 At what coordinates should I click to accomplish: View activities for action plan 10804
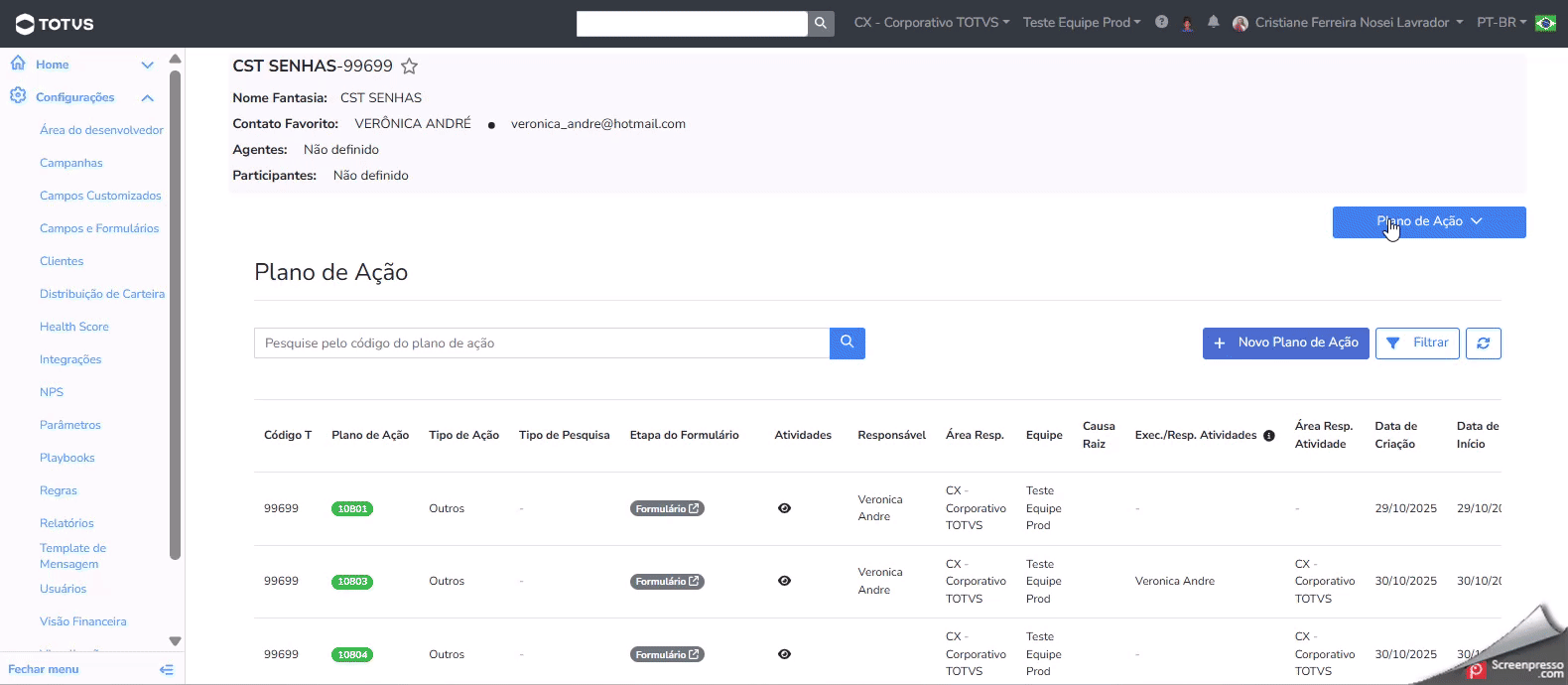click(x=785, y=654)
